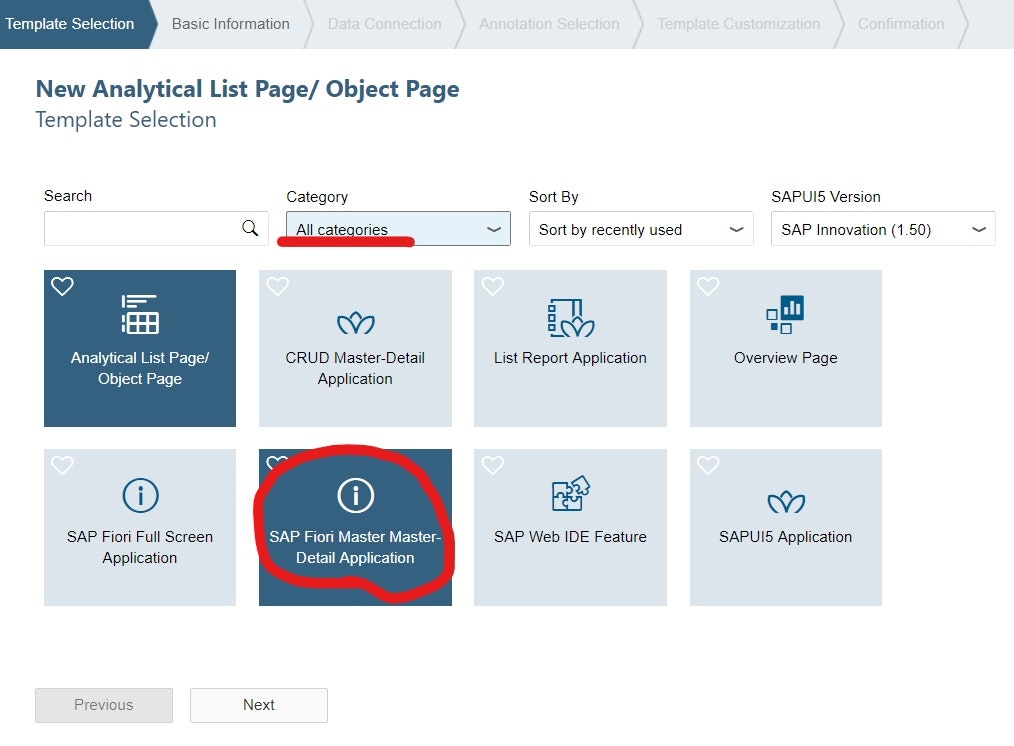The height and width of the screenshot is (746, 1014).
Task: Select the SAPUI5 Application label
Action: 786,537
